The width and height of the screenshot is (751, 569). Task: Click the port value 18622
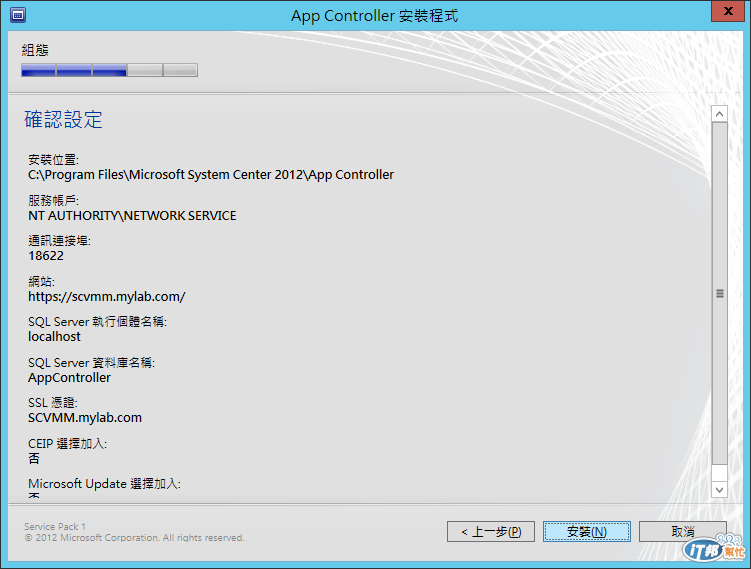click(46, 256)
